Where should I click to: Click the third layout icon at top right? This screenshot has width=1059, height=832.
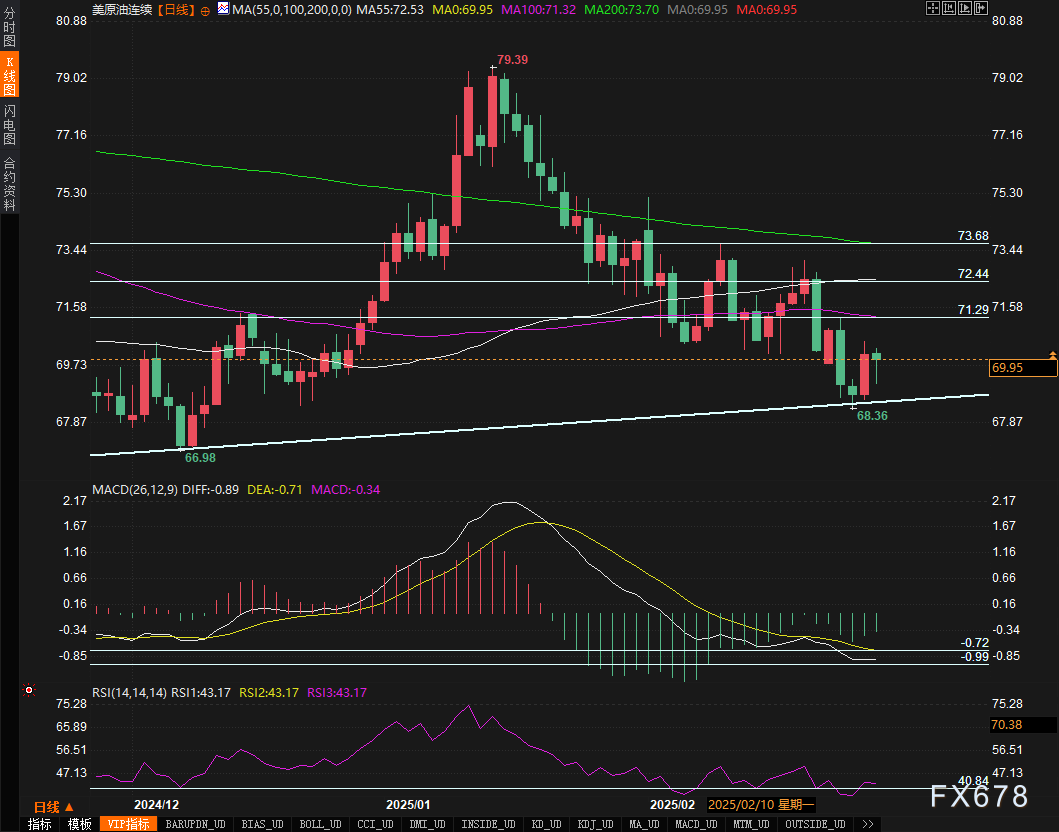point(963,9)
